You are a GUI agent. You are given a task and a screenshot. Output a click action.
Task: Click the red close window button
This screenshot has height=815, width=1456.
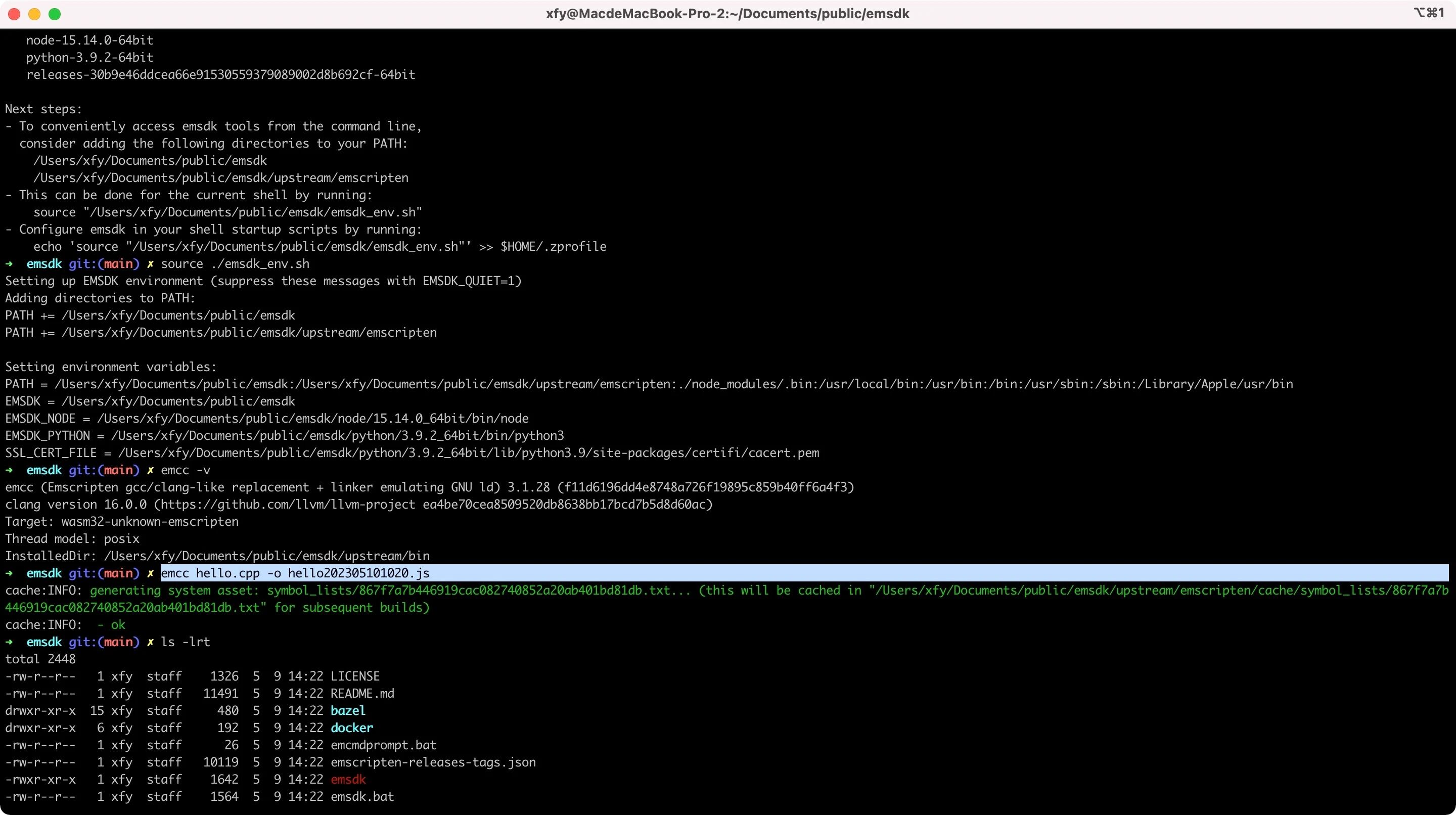point(14,14)
